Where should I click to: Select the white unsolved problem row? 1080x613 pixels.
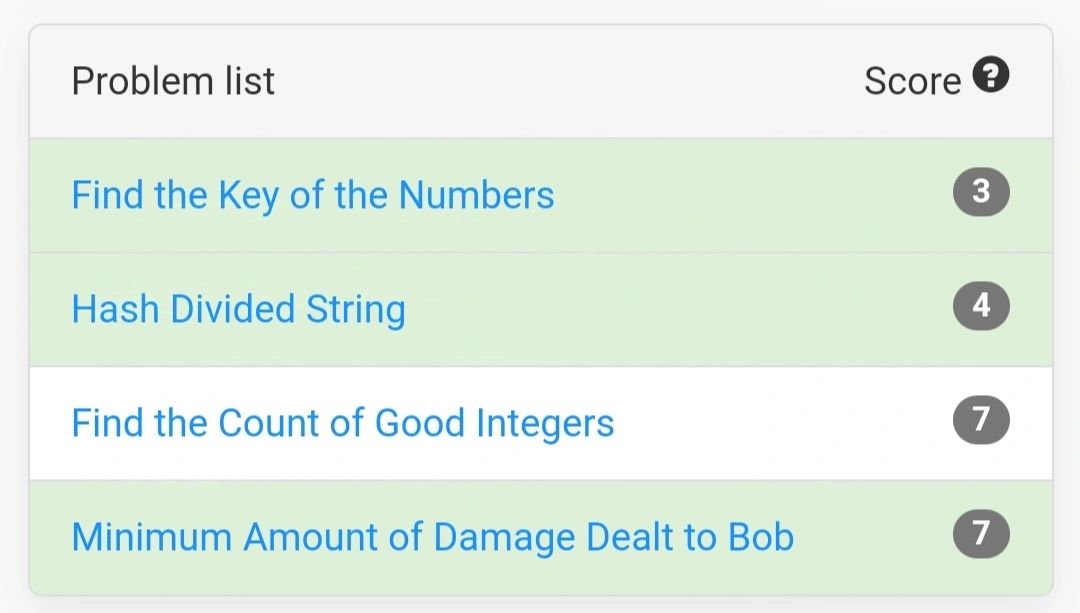[541, 424]
